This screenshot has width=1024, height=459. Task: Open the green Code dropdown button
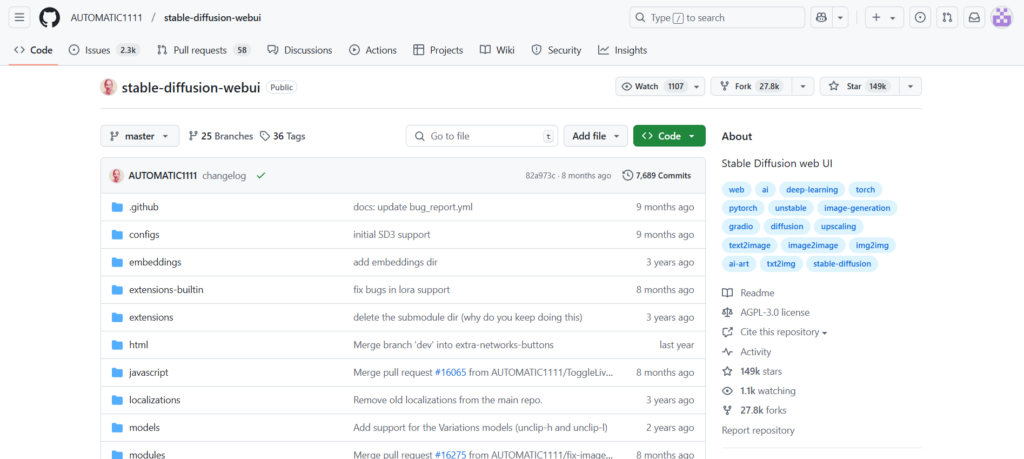click(669, 136)
